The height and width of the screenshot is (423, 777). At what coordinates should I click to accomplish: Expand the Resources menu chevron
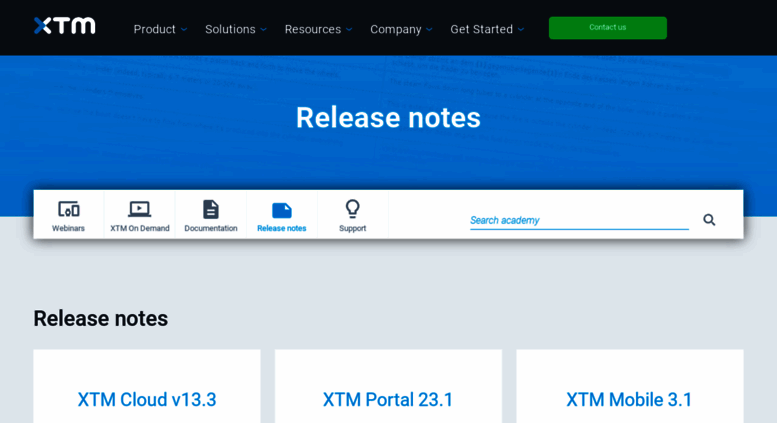(x=349, y=30)
